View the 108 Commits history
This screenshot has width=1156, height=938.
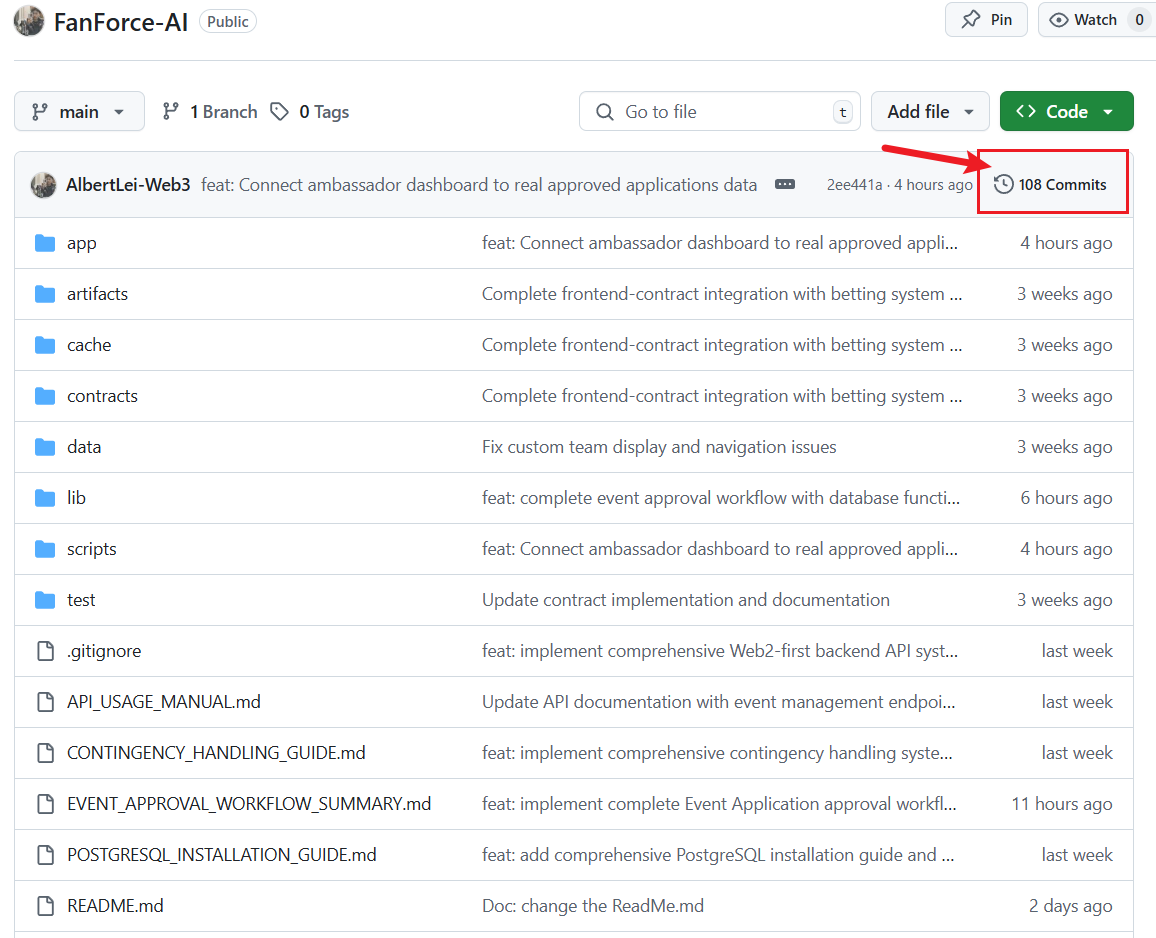1051,184
